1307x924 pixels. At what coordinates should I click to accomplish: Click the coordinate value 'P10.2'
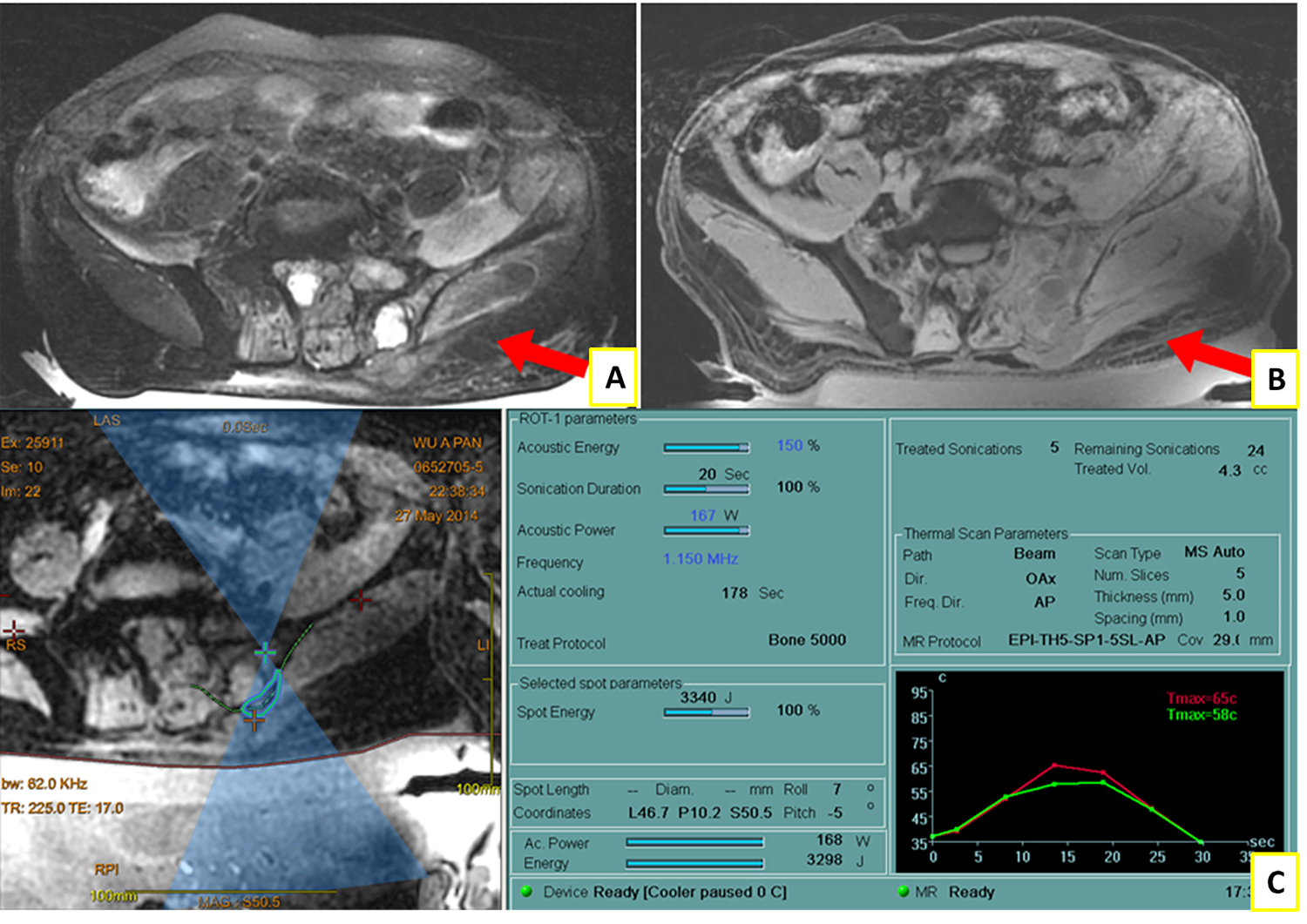700,813
